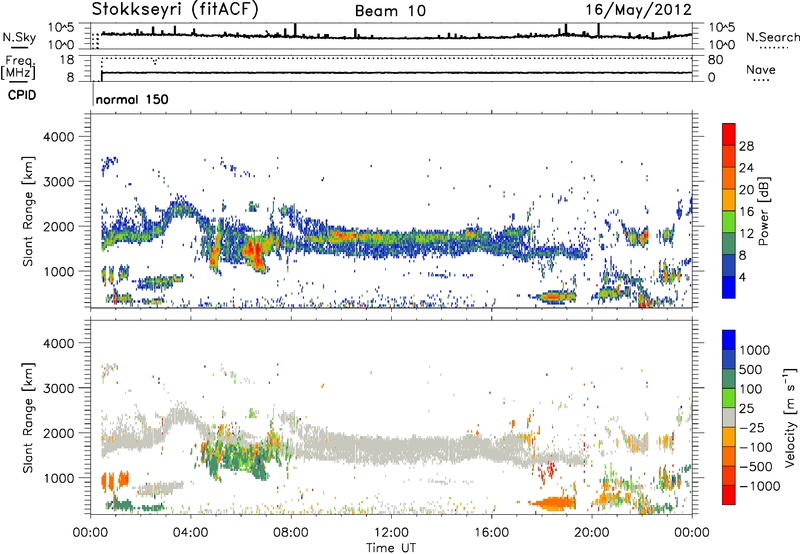This screenshot has height=554, width=800.
Task: Click the red top segment of power colorbar
Action: (x=729, y=134)
